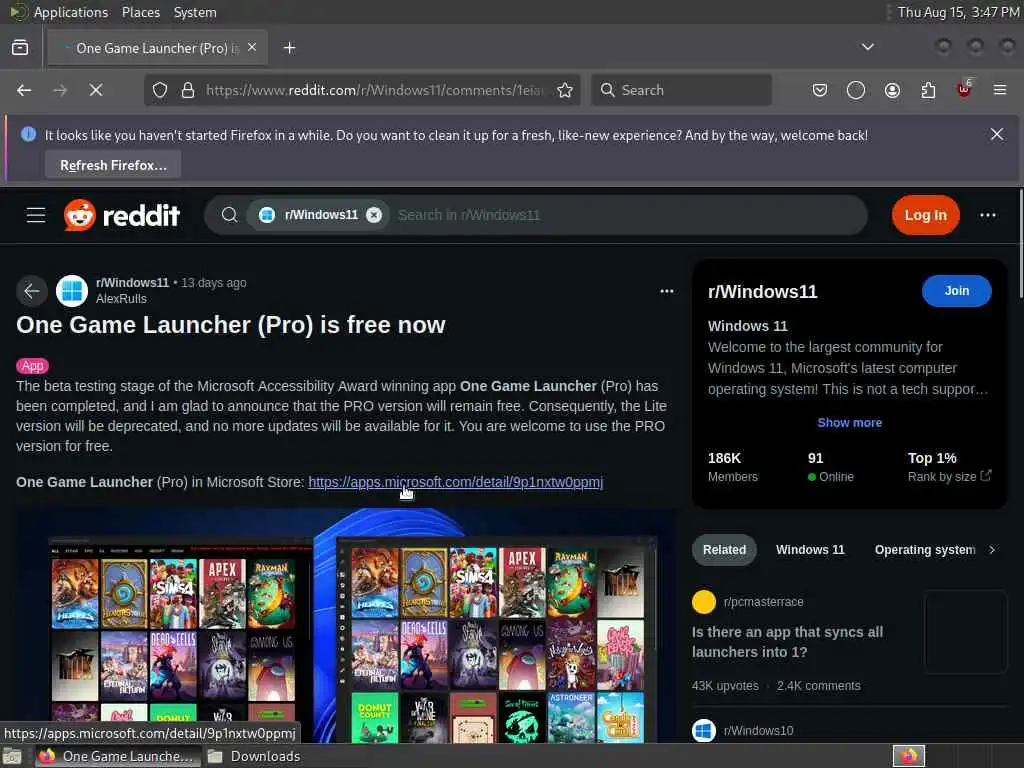Select One Game Launcher taskbar entry
The width and height of the screenshot is (1024, 768).
tap(117, 756)
